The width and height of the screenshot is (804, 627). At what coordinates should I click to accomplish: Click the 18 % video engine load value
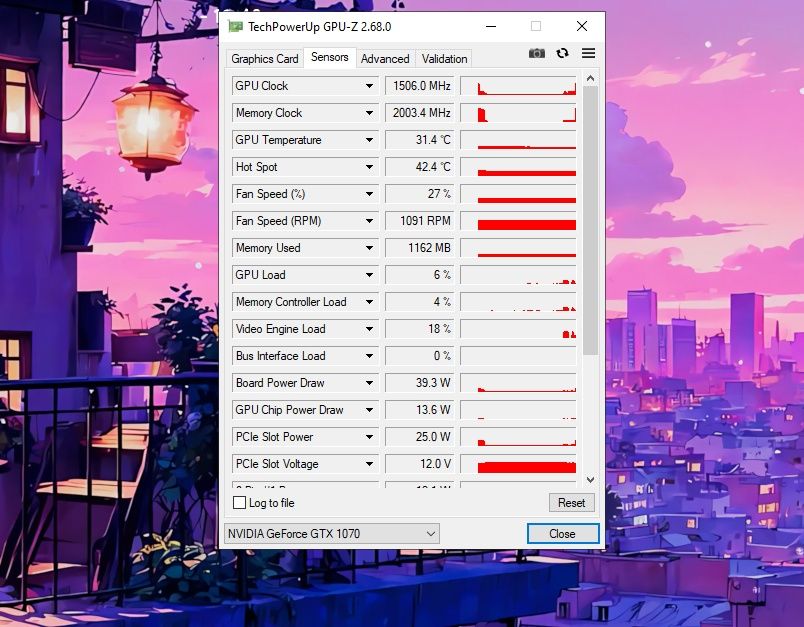(x=419, y=329)
